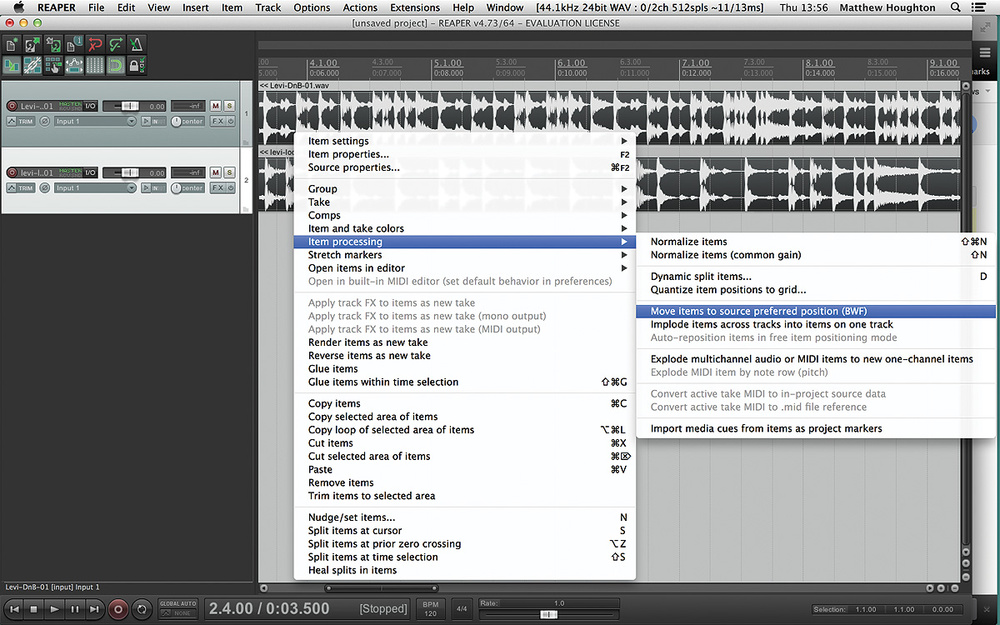Screen dimensions: 1000x625
Task: Solo track 2 with the S button
Action: pyautogui.click(x=229, y=172)
